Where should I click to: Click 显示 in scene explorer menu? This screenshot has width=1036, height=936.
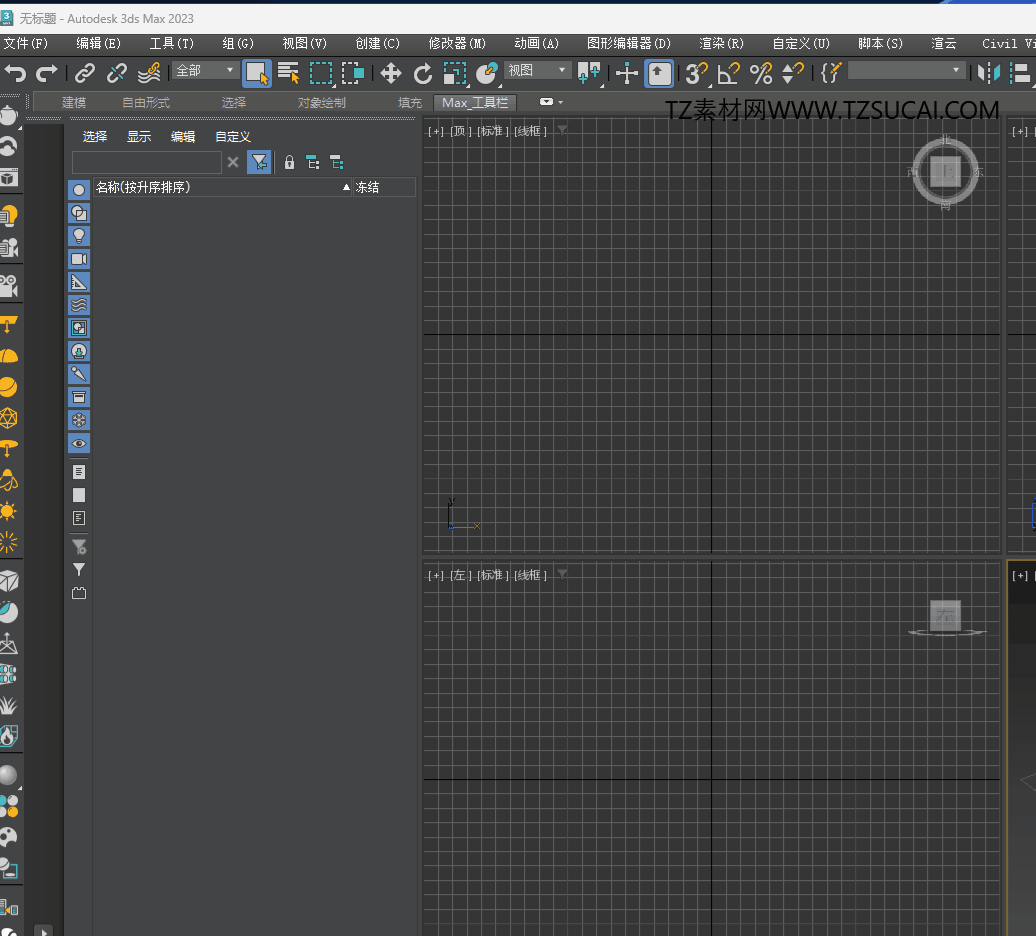139,137
